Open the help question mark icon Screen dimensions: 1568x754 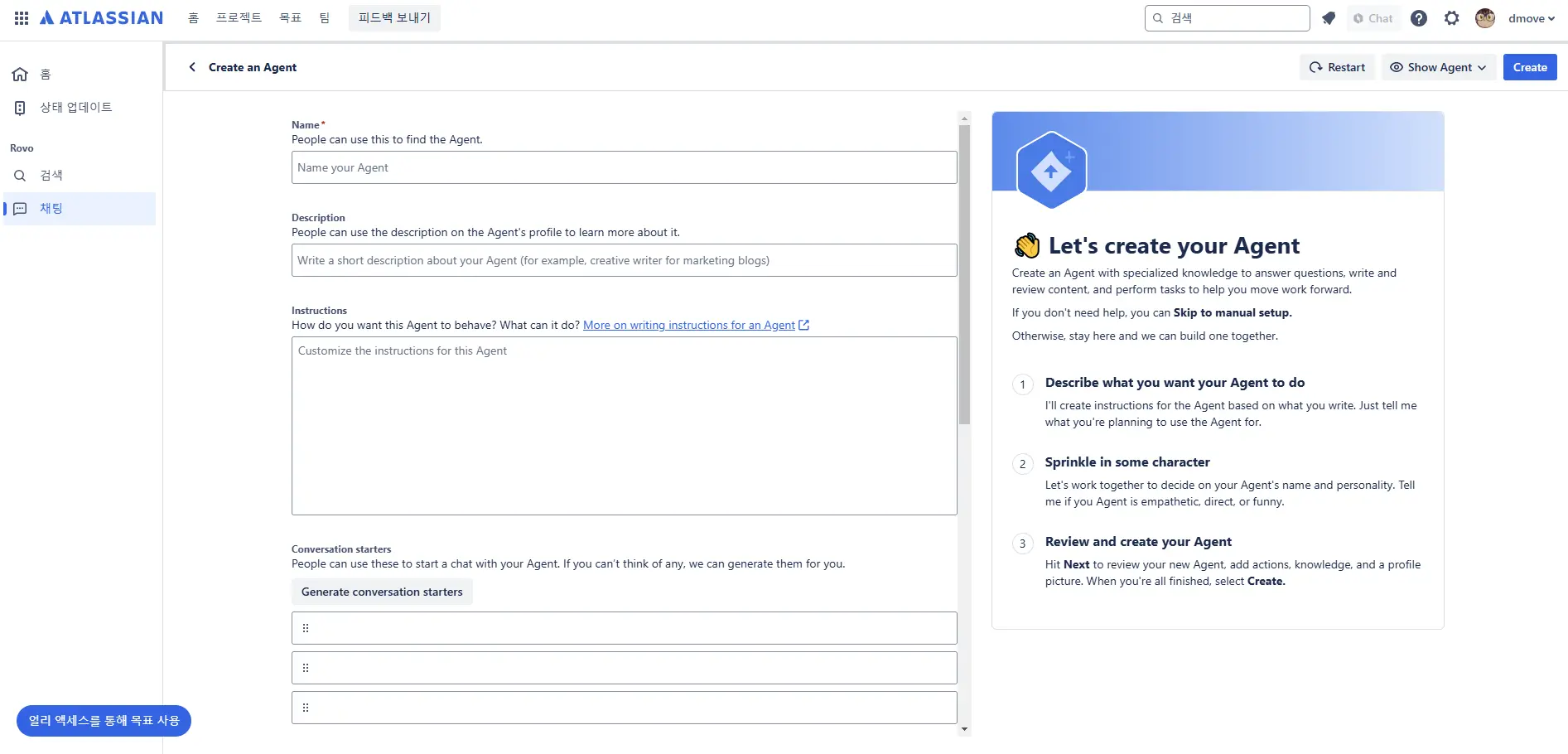(1418, 17)
